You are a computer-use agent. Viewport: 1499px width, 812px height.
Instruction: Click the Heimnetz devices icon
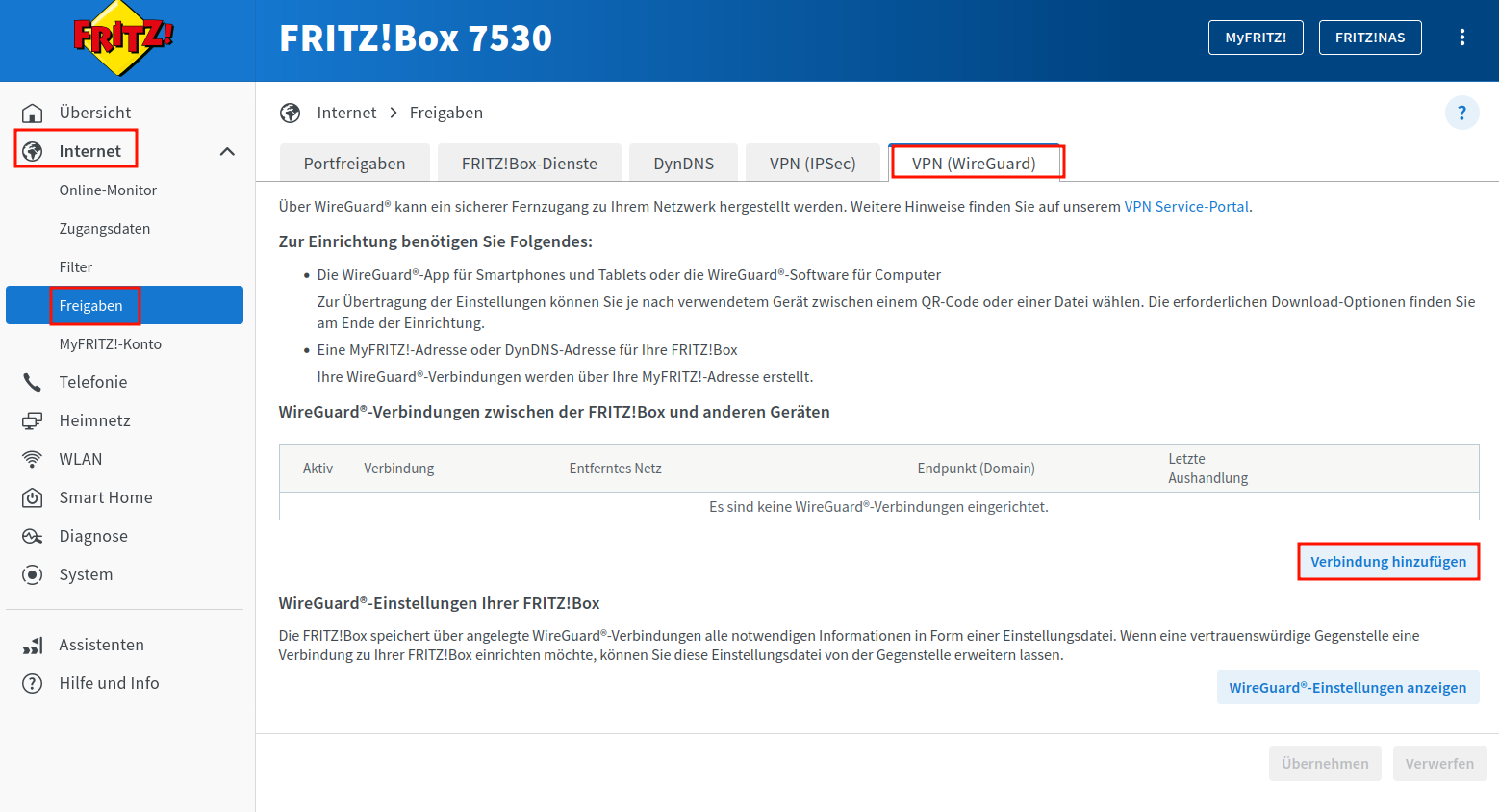tap(33, 420)
